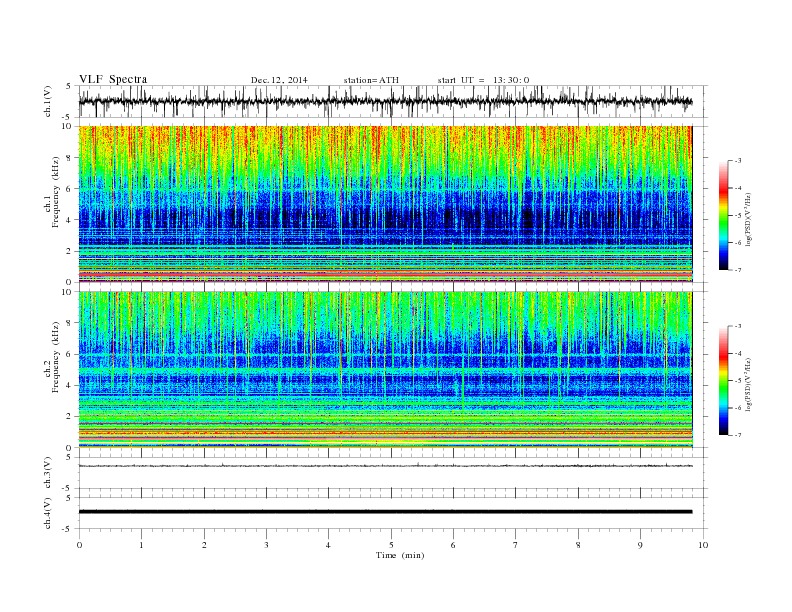Click time axis tick label '9'
Screen dimensions: 792x612
(x=640, y=545)
